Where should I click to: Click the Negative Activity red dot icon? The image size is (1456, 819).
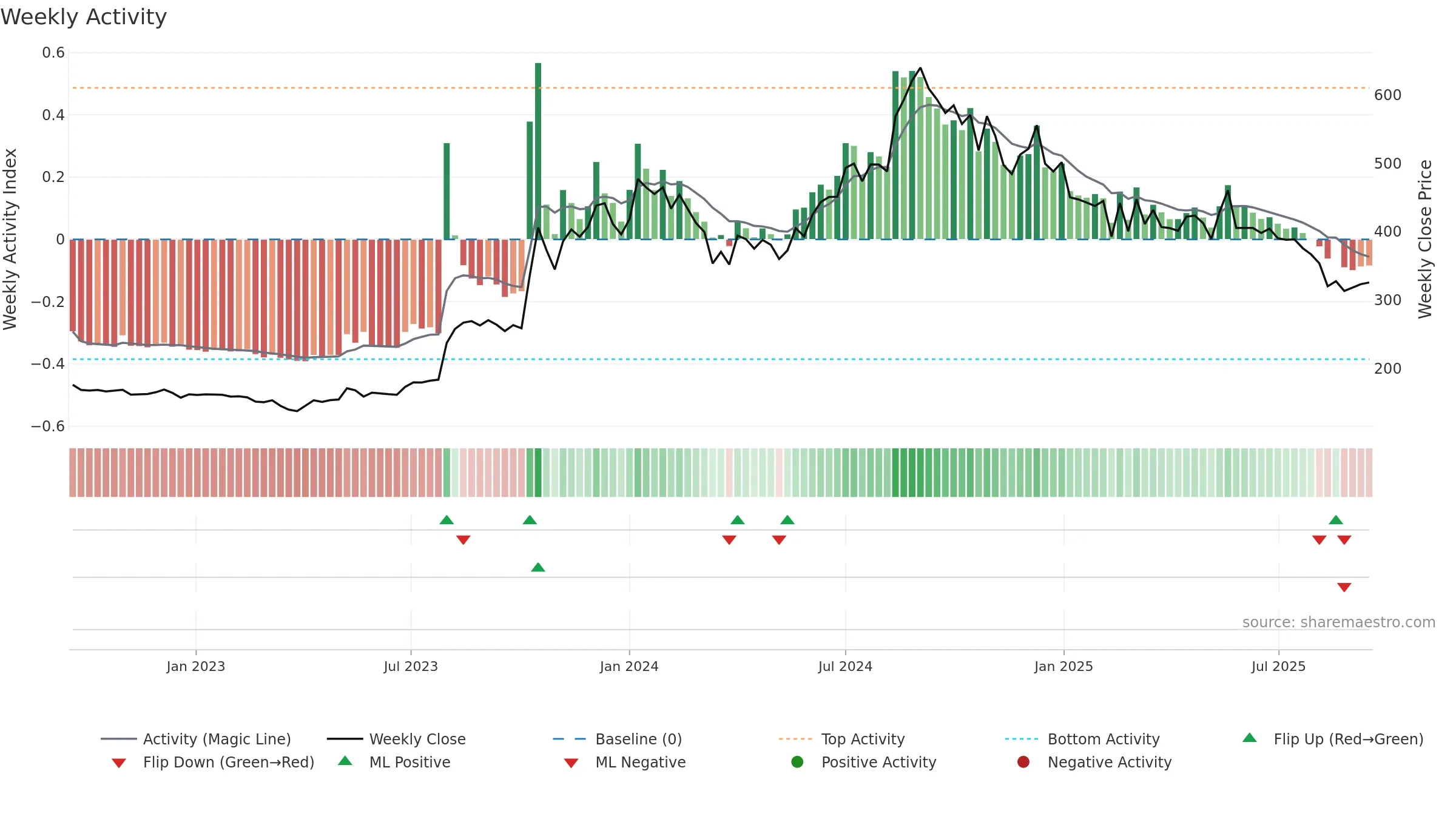pyautogui.click(x=1023, y=761)
